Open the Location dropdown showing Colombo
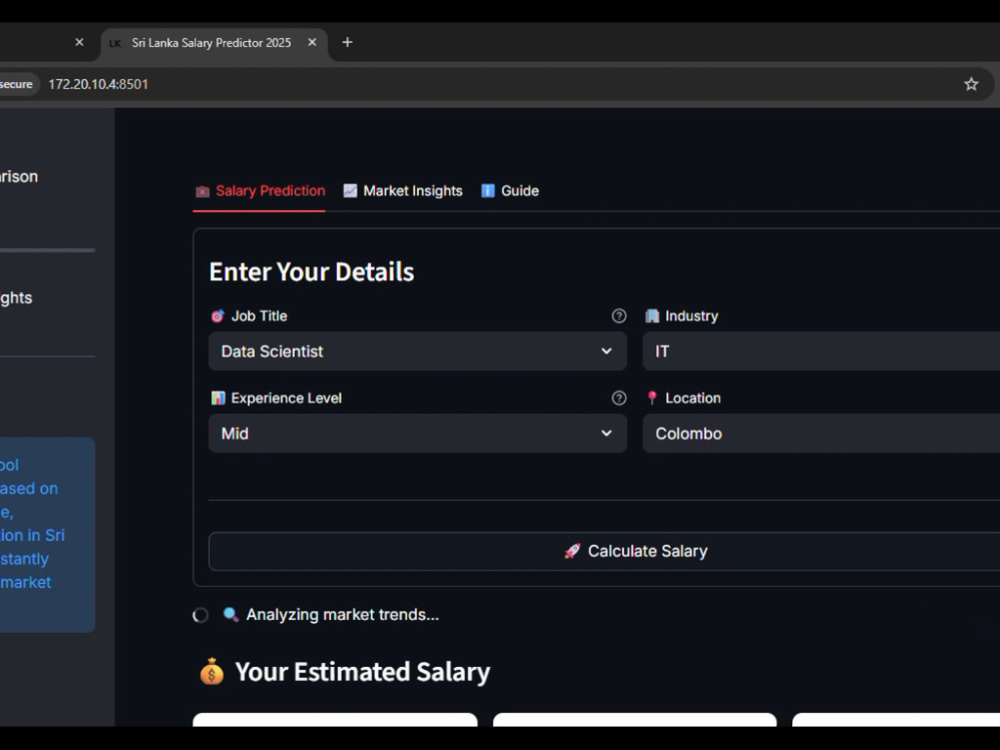Viewport: 1000px width, 750px height. pyautogui.click(x=821, y=433)
